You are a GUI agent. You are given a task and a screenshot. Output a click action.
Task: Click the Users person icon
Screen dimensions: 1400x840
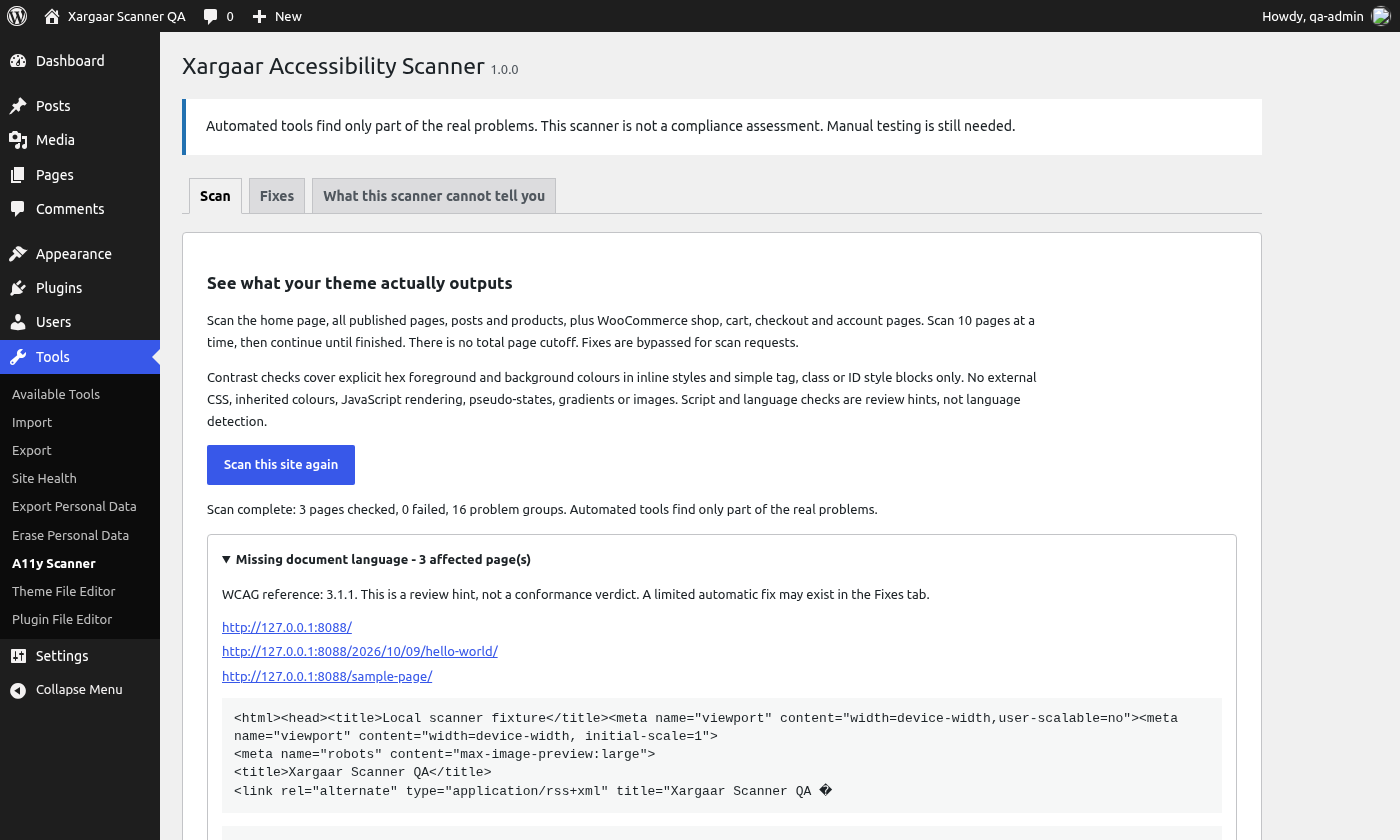[x=18, y=322]
